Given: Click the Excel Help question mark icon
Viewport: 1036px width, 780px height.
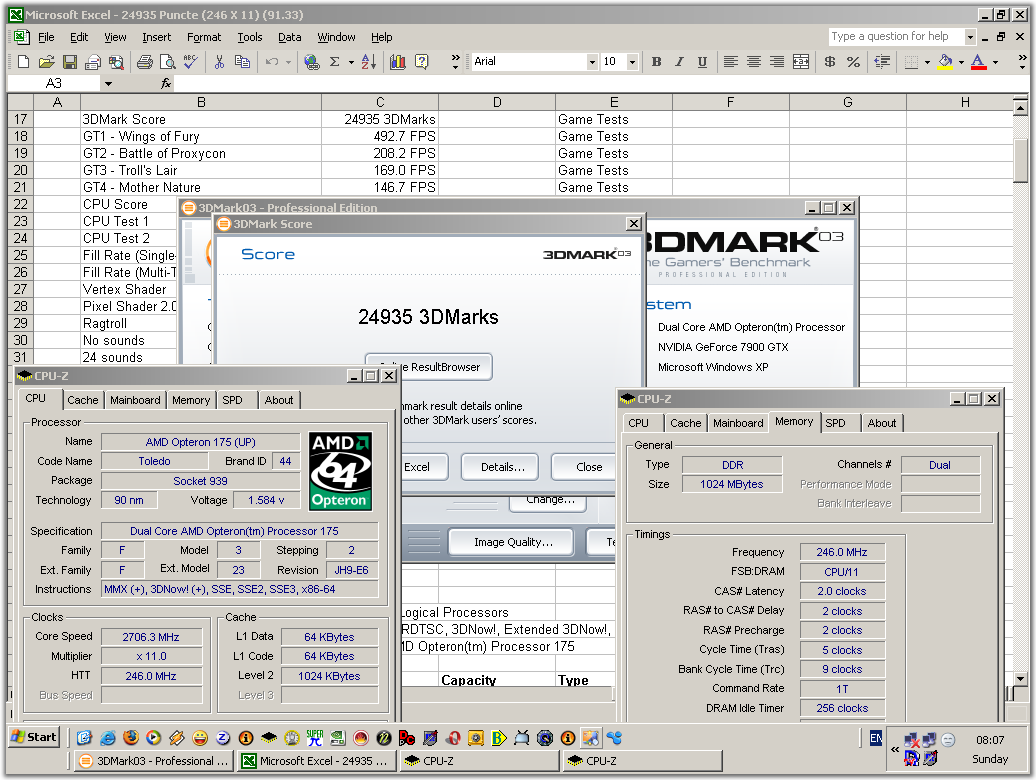Looking at the screenshot, I should [x=422, y=62].
